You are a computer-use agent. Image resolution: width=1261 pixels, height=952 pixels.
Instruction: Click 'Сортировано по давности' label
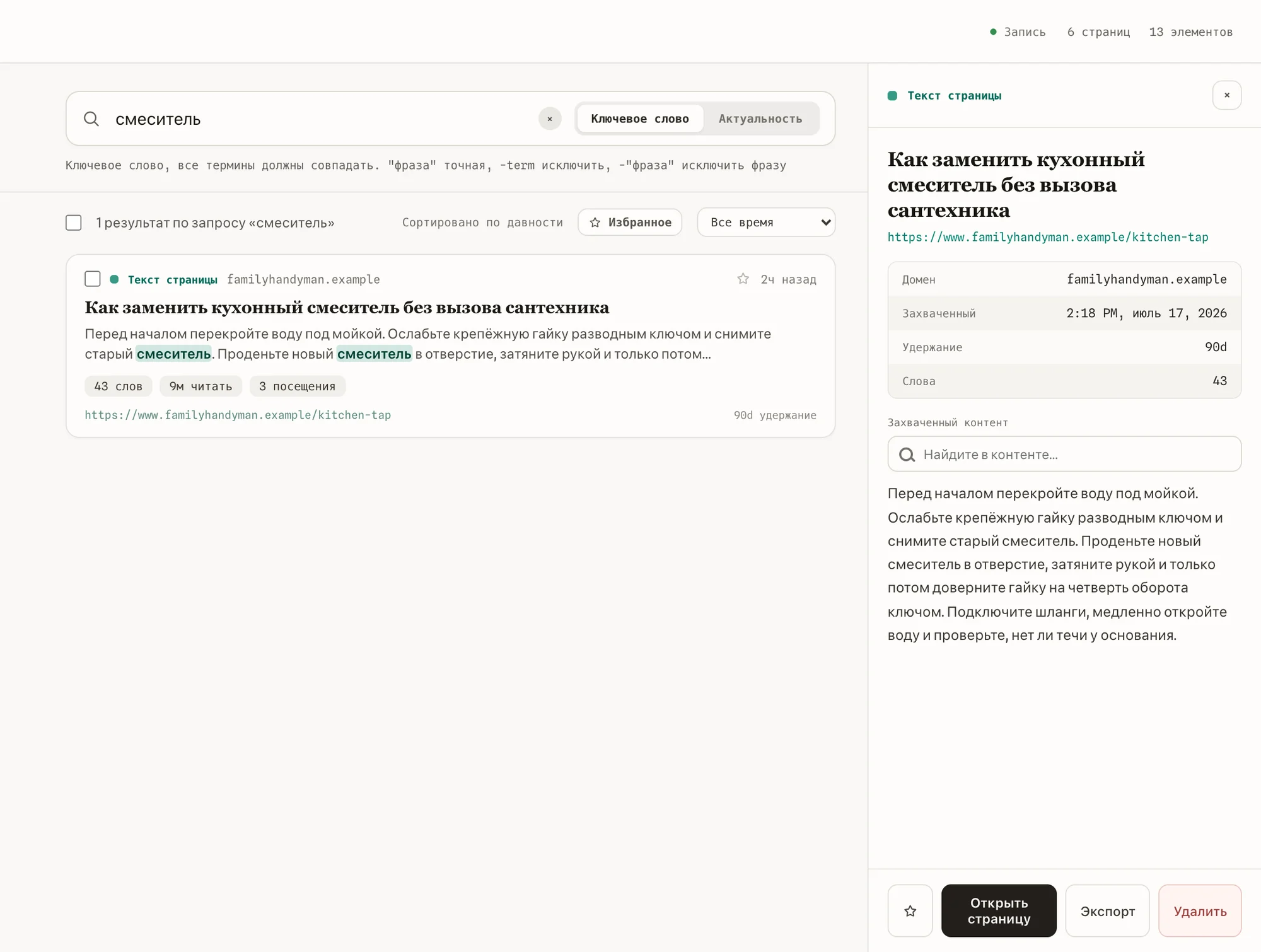[482, 223]
